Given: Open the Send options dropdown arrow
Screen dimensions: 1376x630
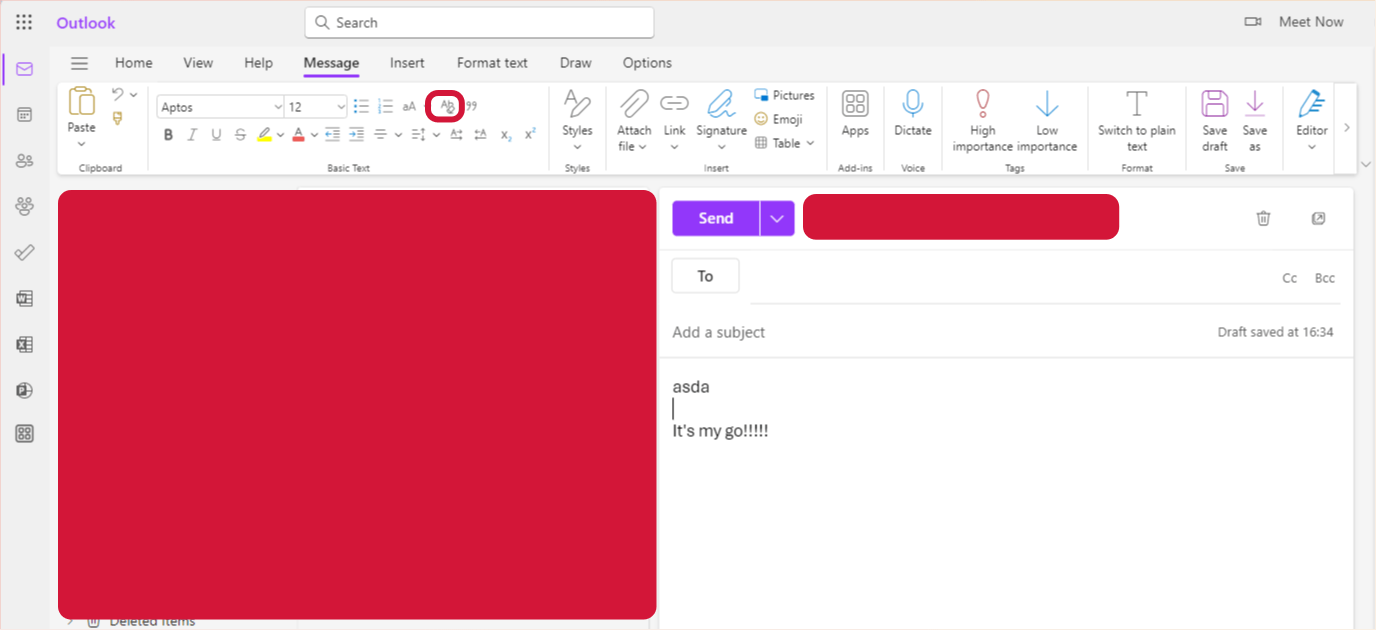Looking at the screenshot, I should coord(777,218).
